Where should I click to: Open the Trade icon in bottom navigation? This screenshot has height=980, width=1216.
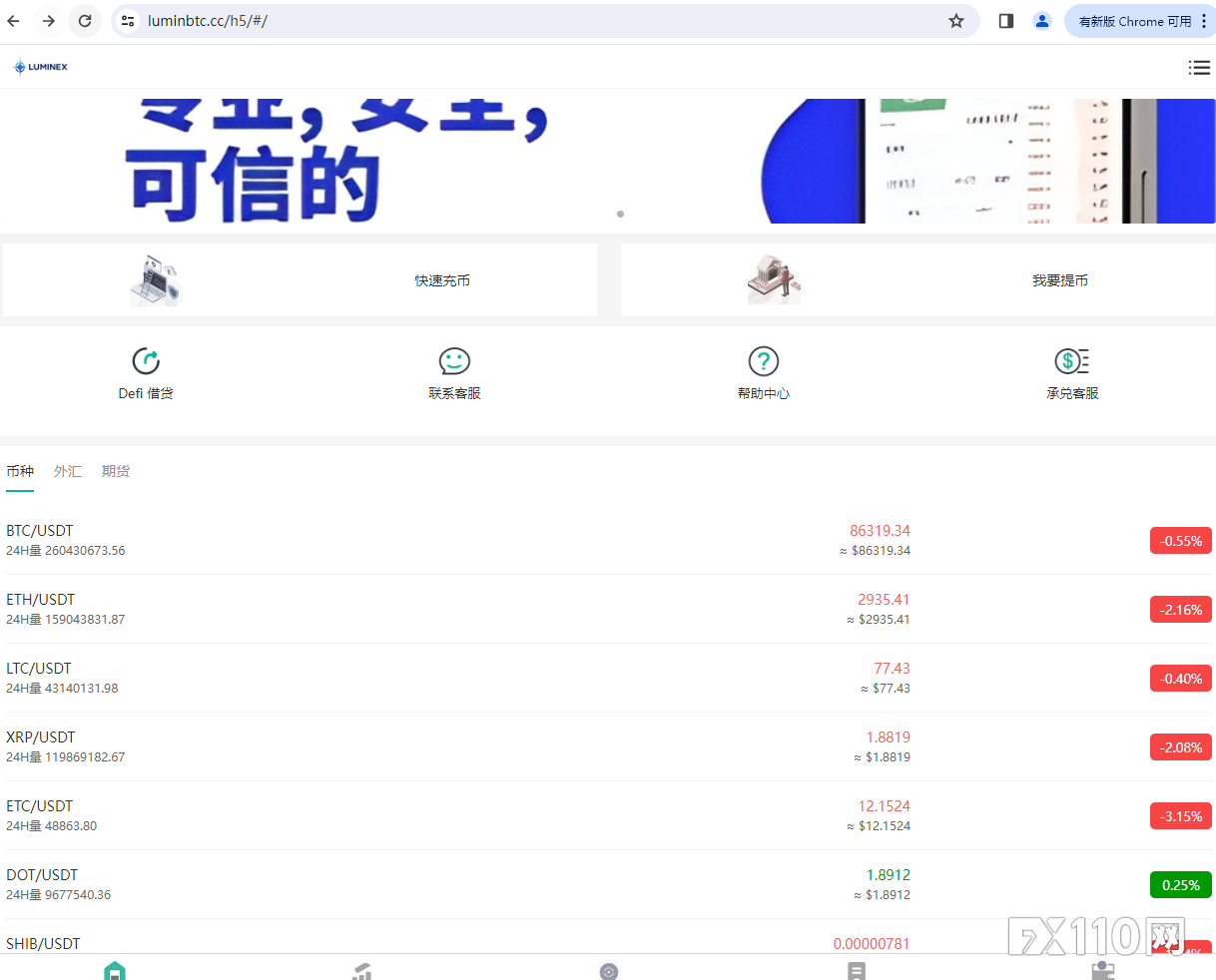[608, 969]
